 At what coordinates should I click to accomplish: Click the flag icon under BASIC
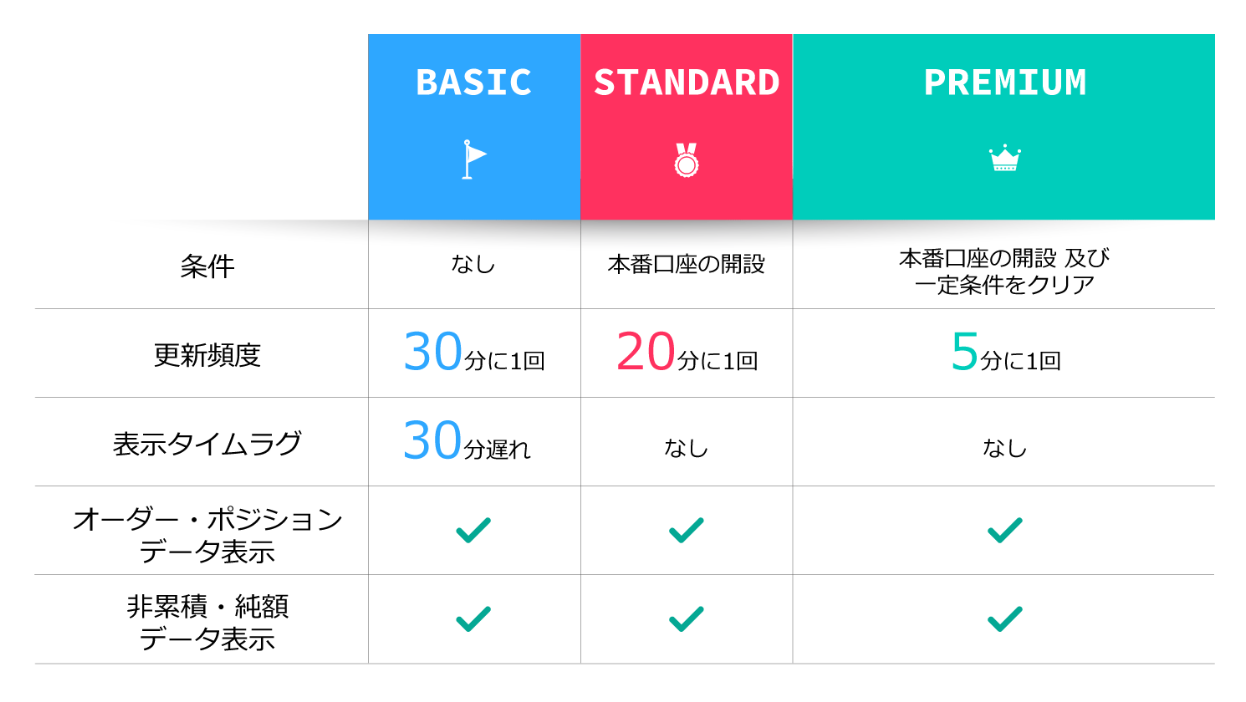(473, 160)
